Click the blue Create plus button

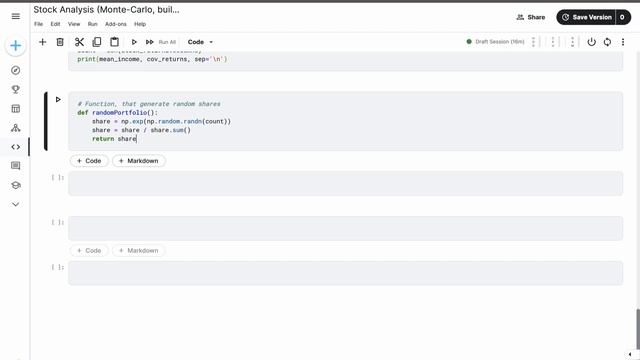[16, 45]
